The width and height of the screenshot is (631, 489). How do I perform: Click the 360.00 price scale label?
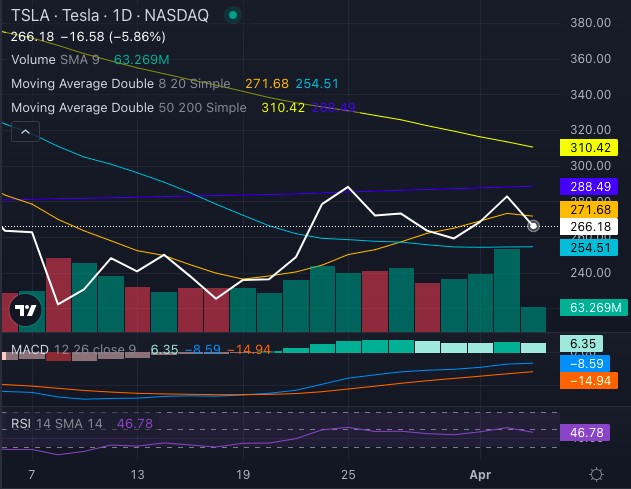(590, 59)
